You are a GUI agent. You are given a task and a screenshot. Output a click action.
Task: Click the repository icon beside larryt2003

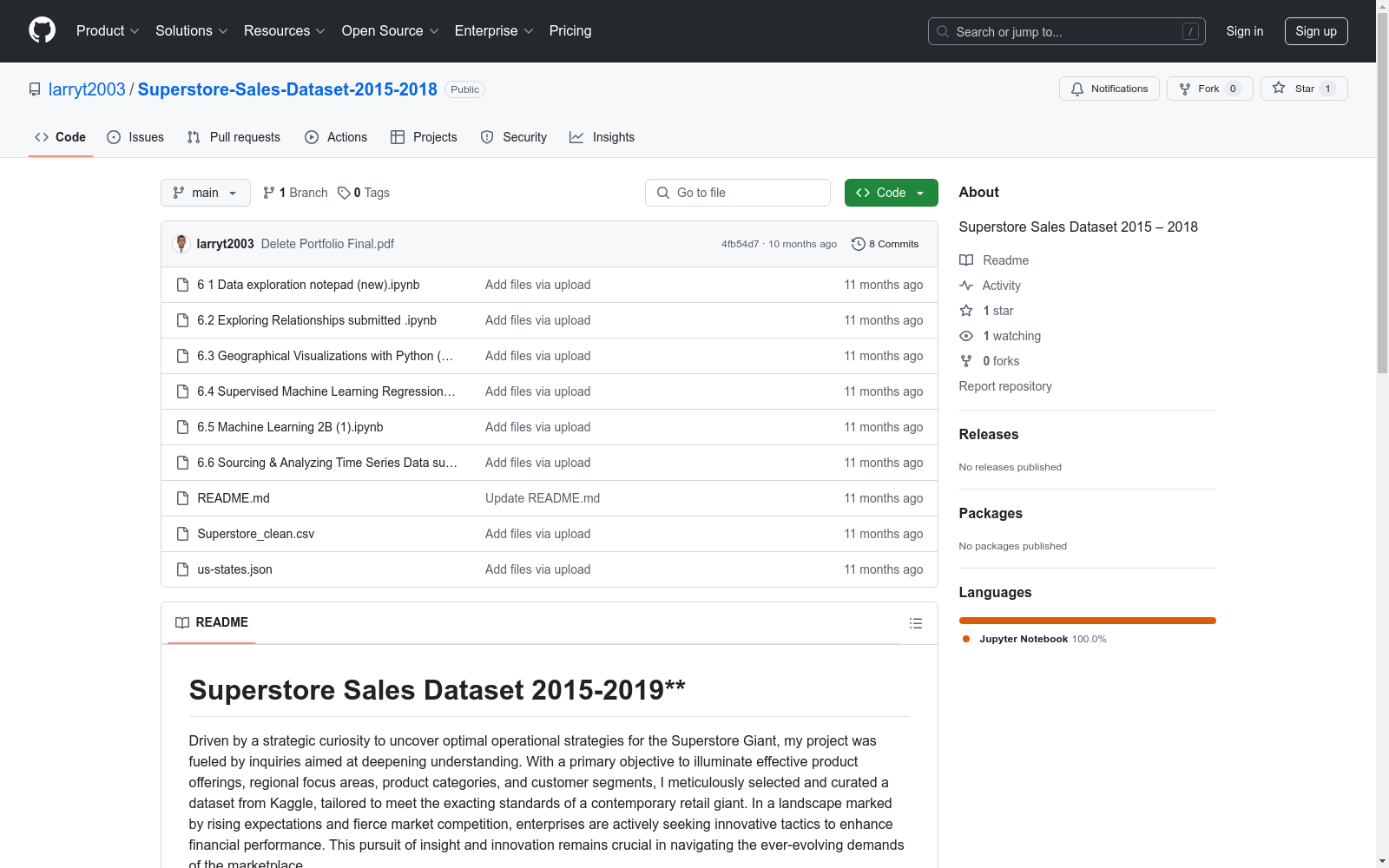(x=35, y=89)
